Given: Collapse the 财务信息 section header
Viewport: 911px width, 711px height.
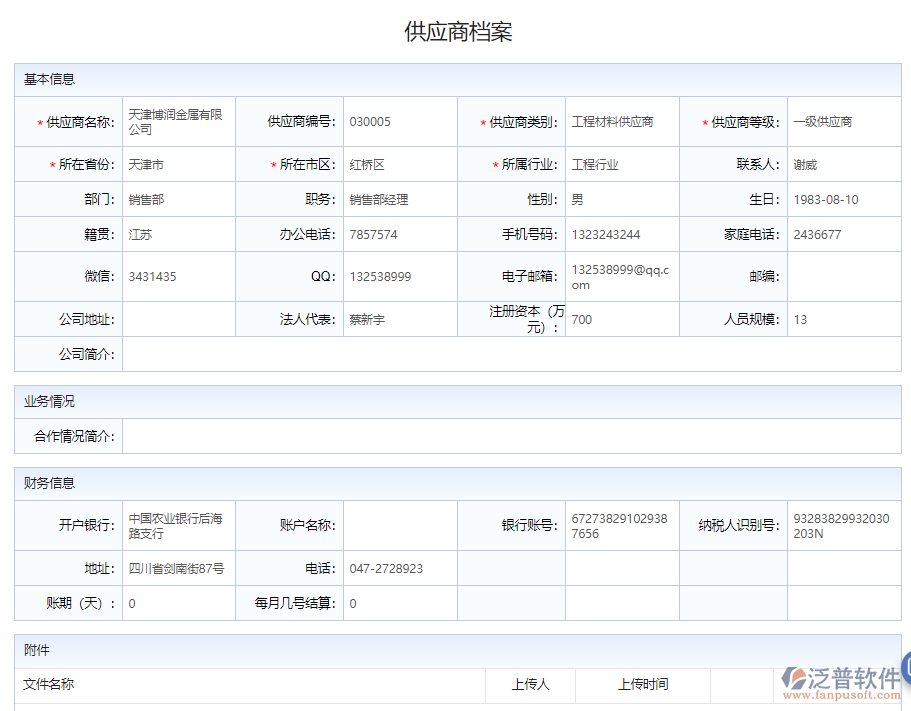Looking at the screenshot, I should [x=48, y=483].
